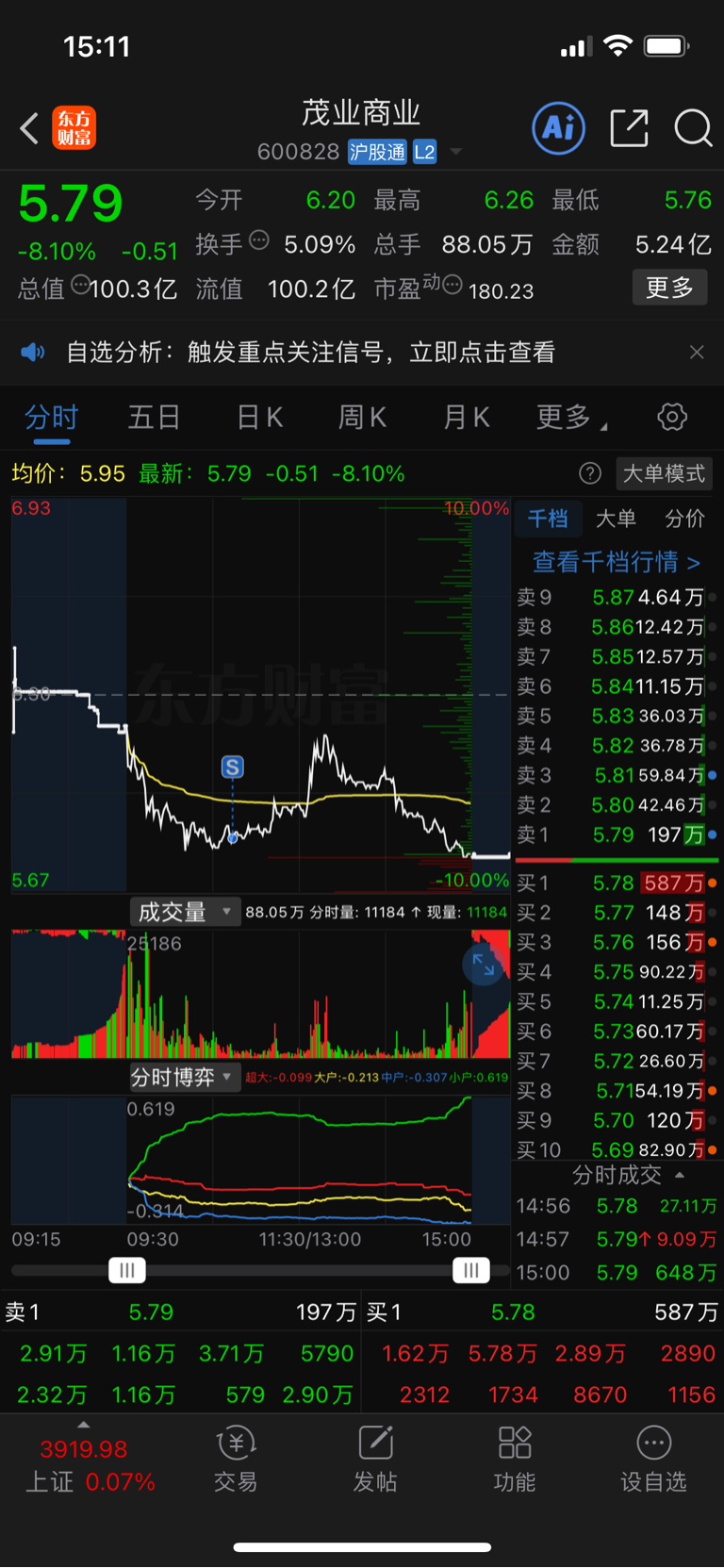Dismiss the 自选分析 banner
Screen dimensions: 724x1568
pos(697,353)
